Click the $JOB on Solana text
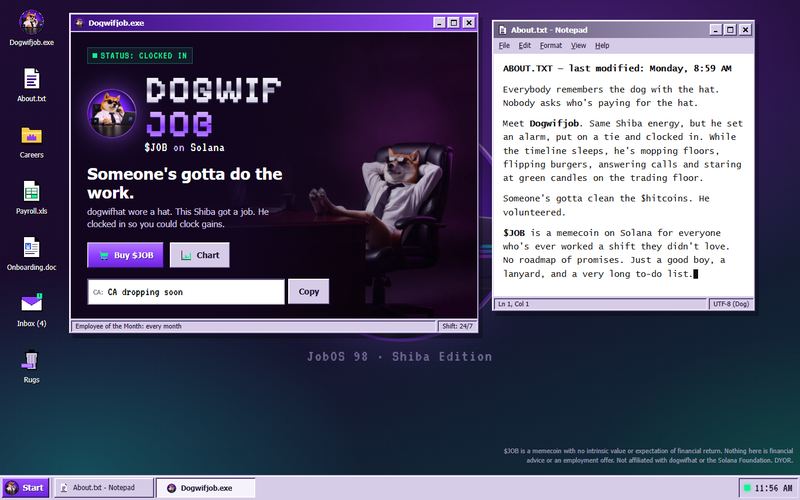Screen dimensions: 800x500 pos(184,147)
